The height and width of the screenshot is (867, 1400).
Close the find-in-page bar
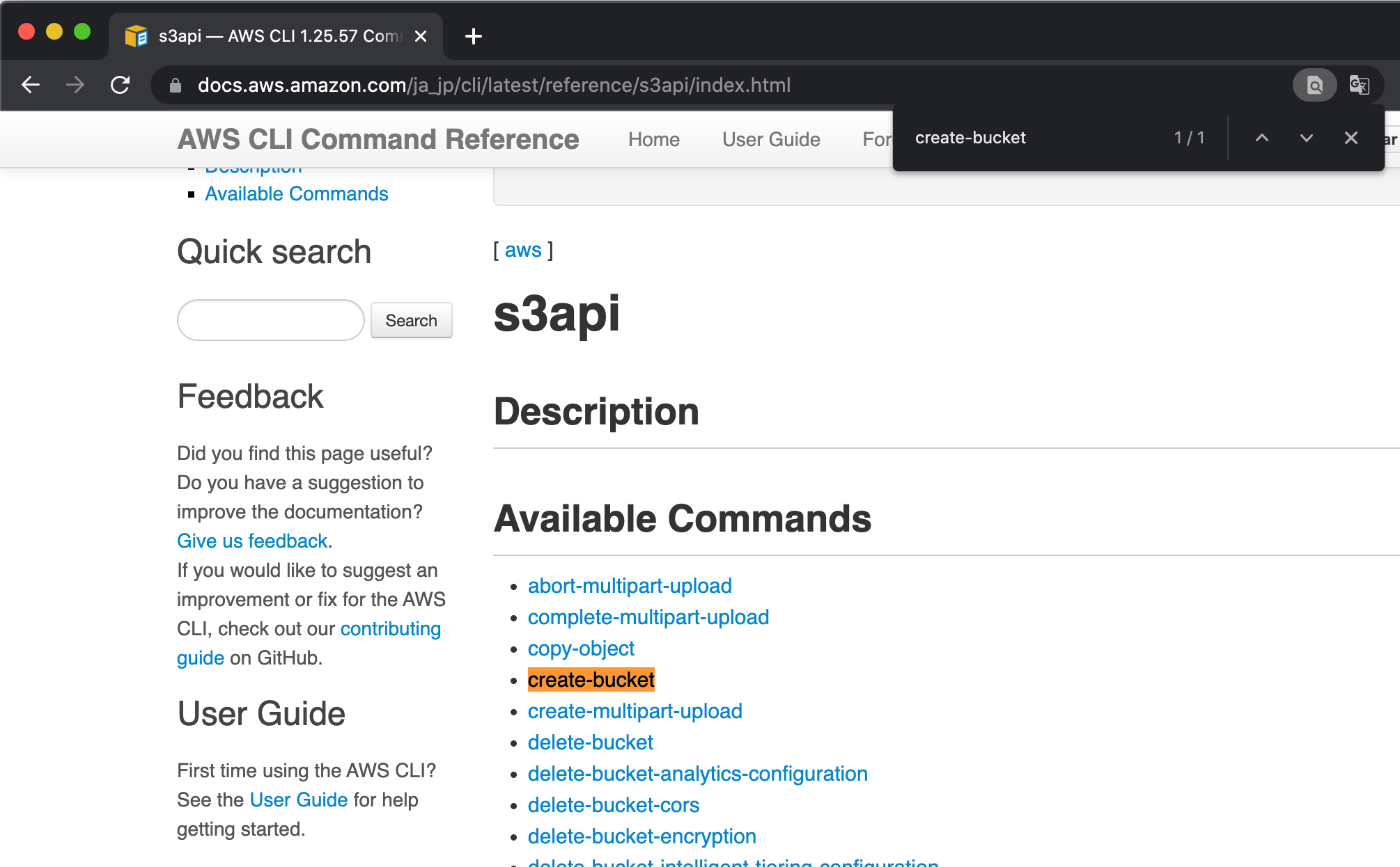click(1351, 137)
